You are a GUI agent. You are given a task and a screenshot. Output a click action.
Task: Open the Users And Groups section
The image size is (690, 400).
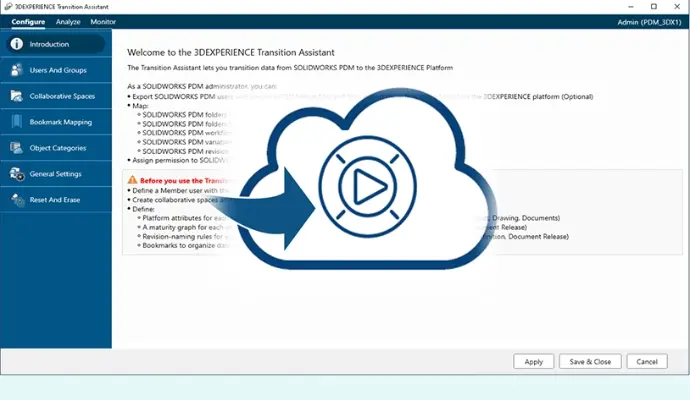point(56,70)
